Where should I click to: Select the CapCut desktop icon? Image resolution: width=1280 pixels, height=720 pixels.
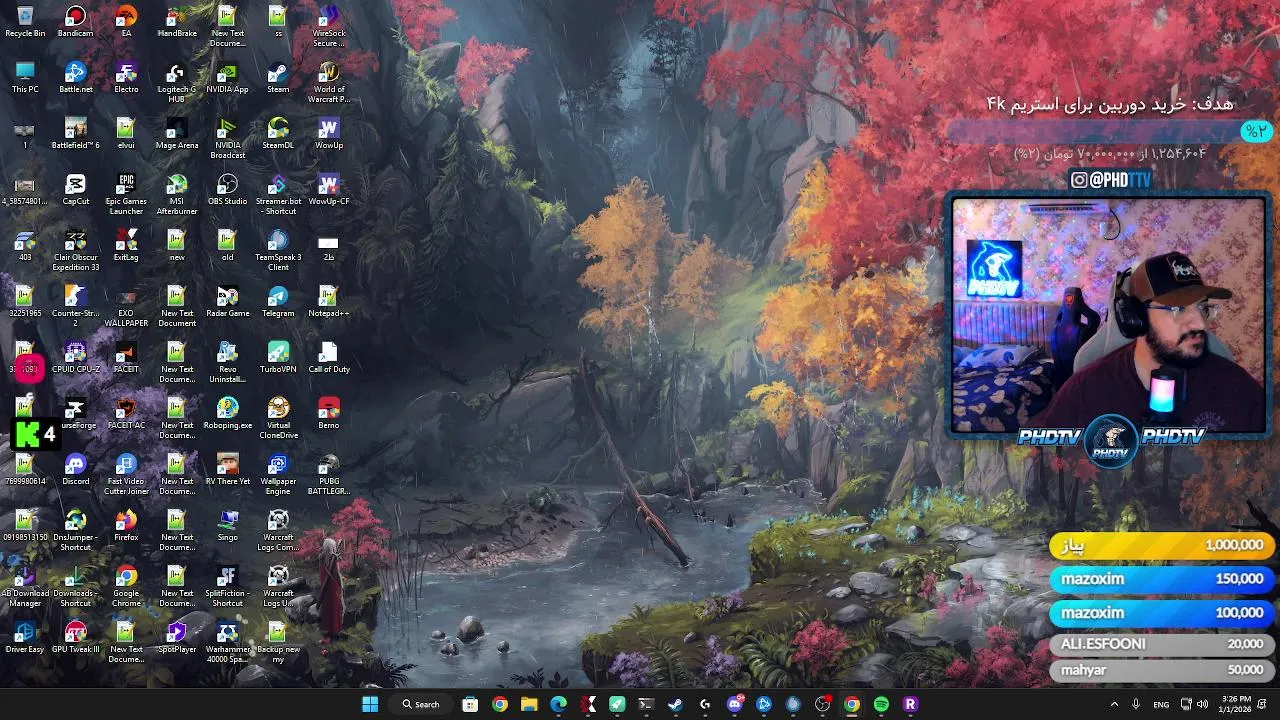pyautogui.click(x=76, y=190)
